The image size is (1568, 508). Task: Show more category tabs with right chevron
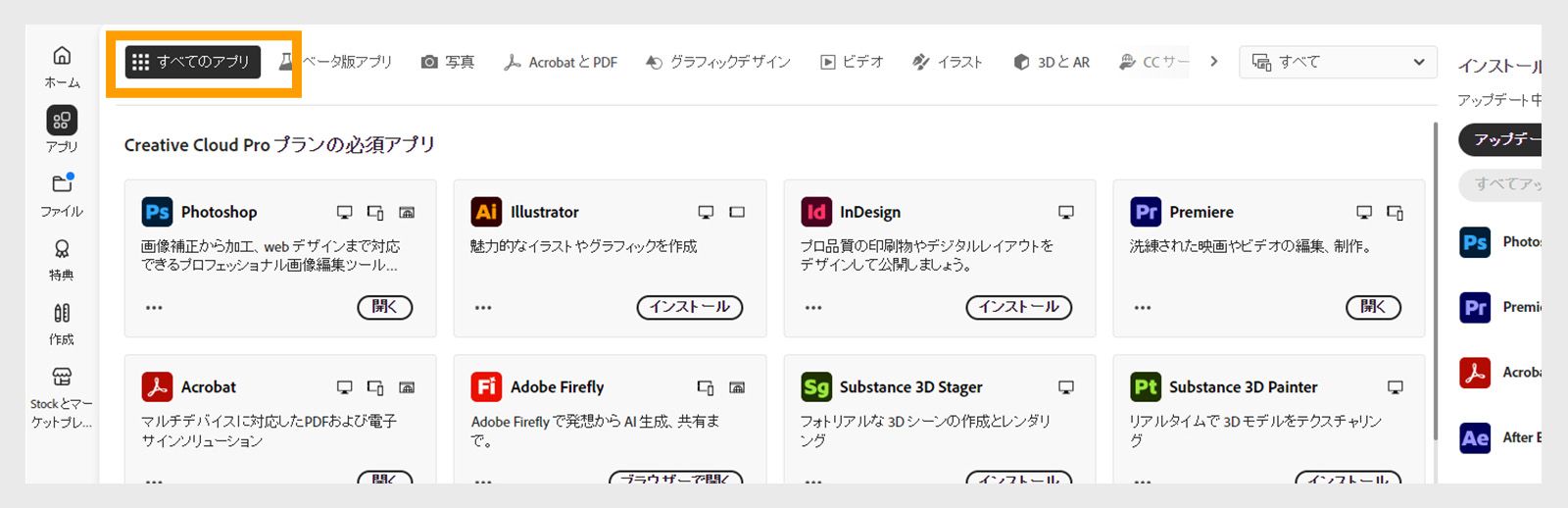[x=1214, y=61]
